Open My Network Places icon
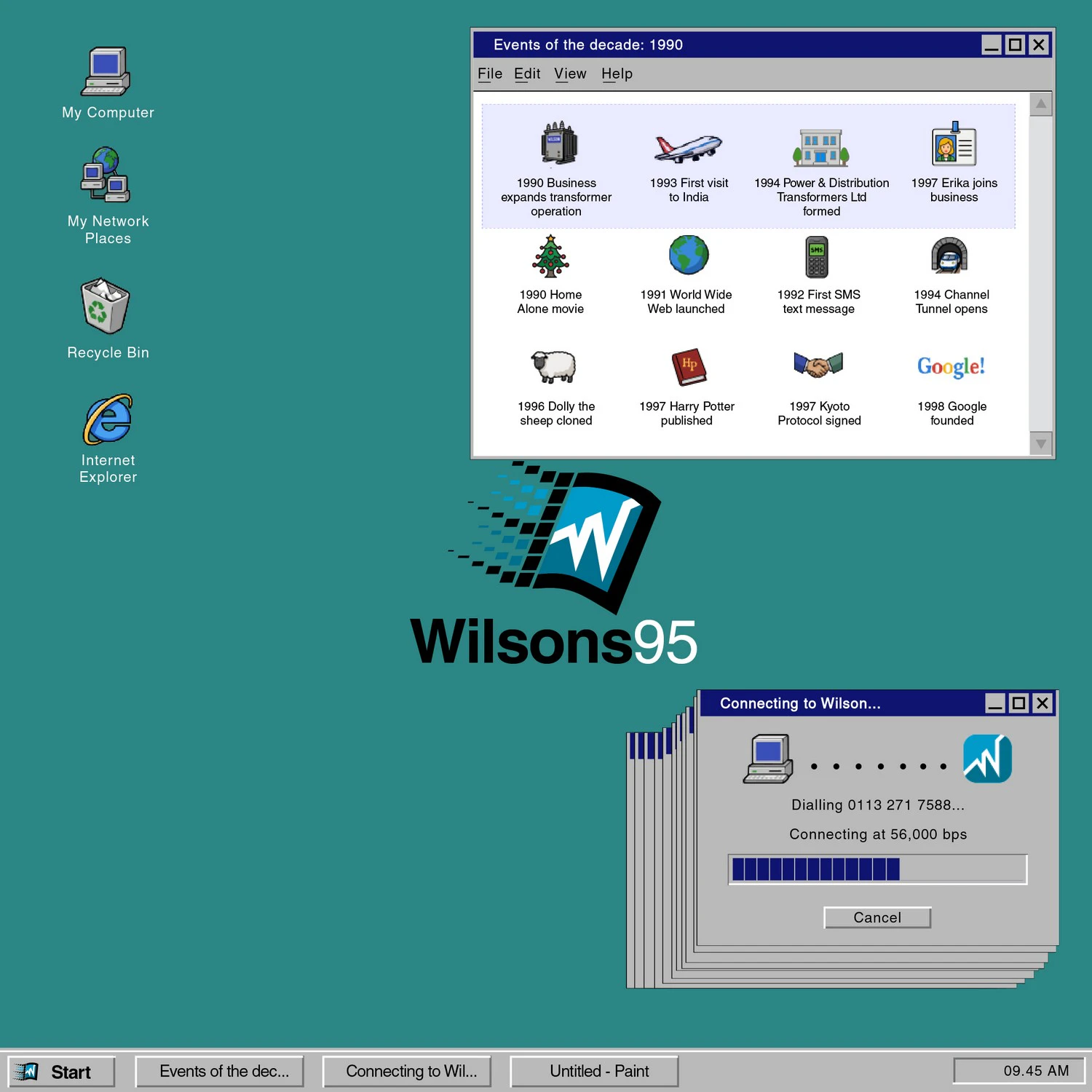This screenshot has width=1092, height=1092. tap(106, 175)
